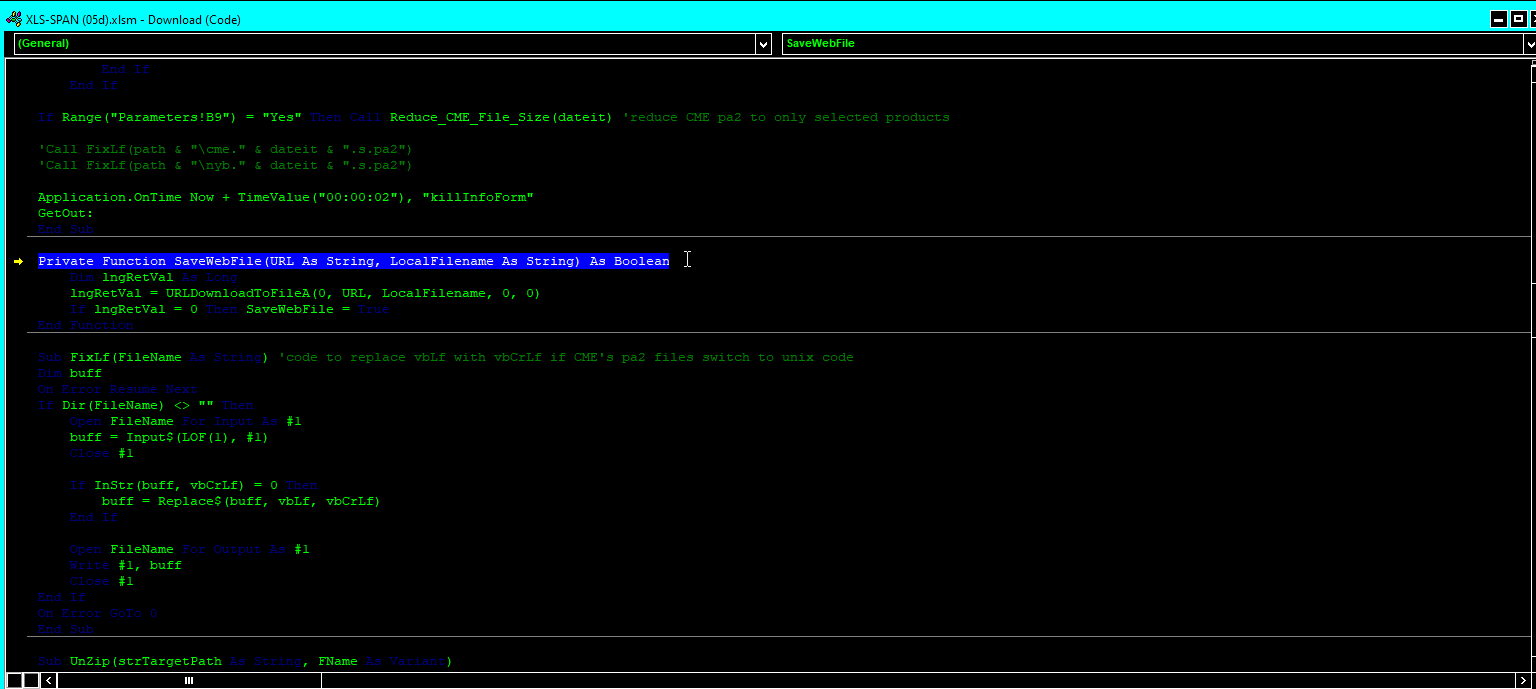1536x689 pixels.
Task: Click the 'If Dir(FileName) <> "" Then' line
Action: coord(146,405)
